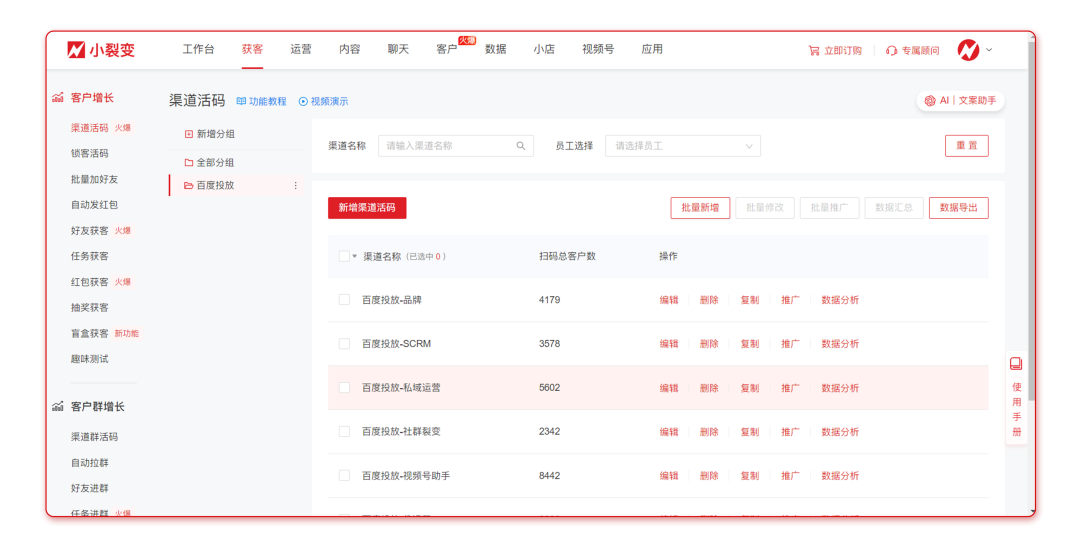
Task: Click the 小裂变 logo icon
Action: [76, 50]
